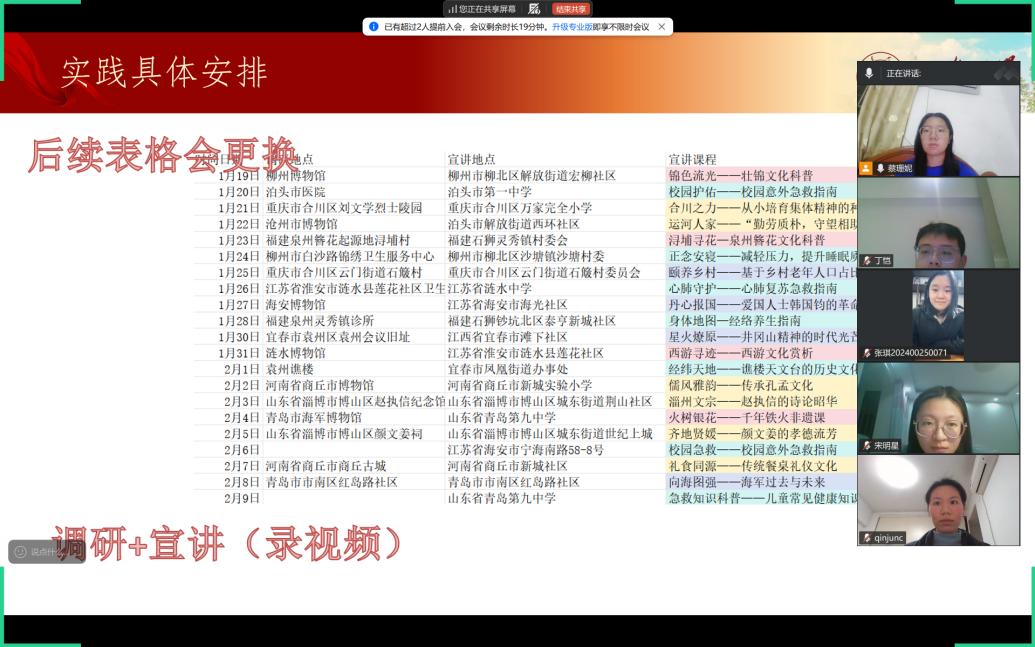Click muted mic icon next to 丁恺
1035x647 pixels.
tap(867, 261)
